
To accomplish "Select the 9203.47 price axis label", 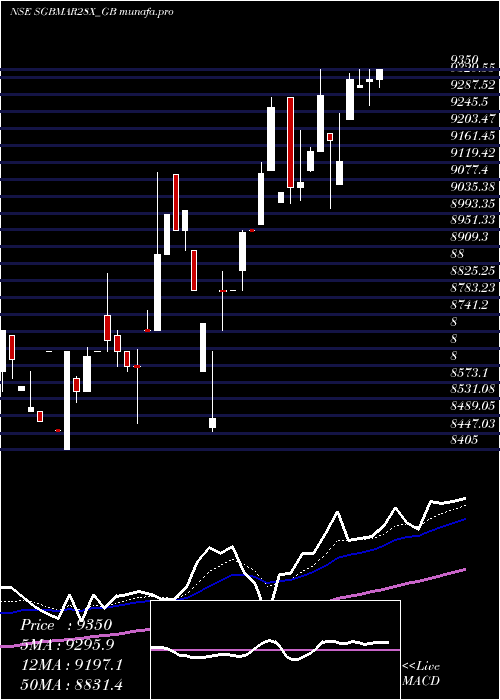I will click(473, 119).
